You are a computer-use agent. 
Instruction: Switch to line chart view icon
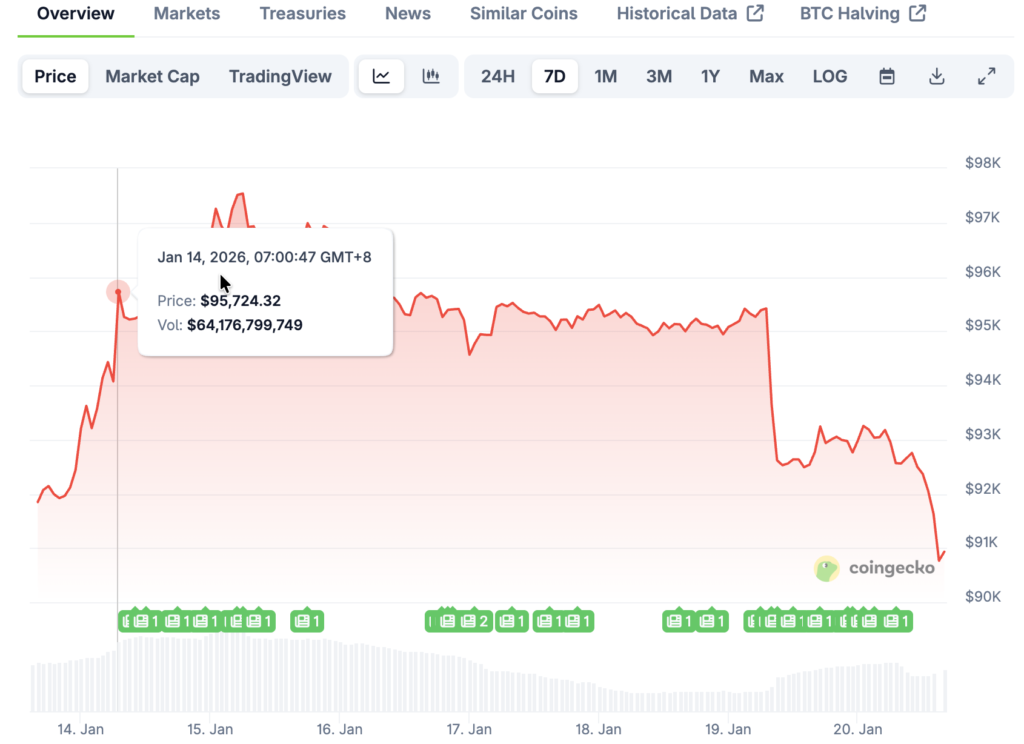click(381, 77)
